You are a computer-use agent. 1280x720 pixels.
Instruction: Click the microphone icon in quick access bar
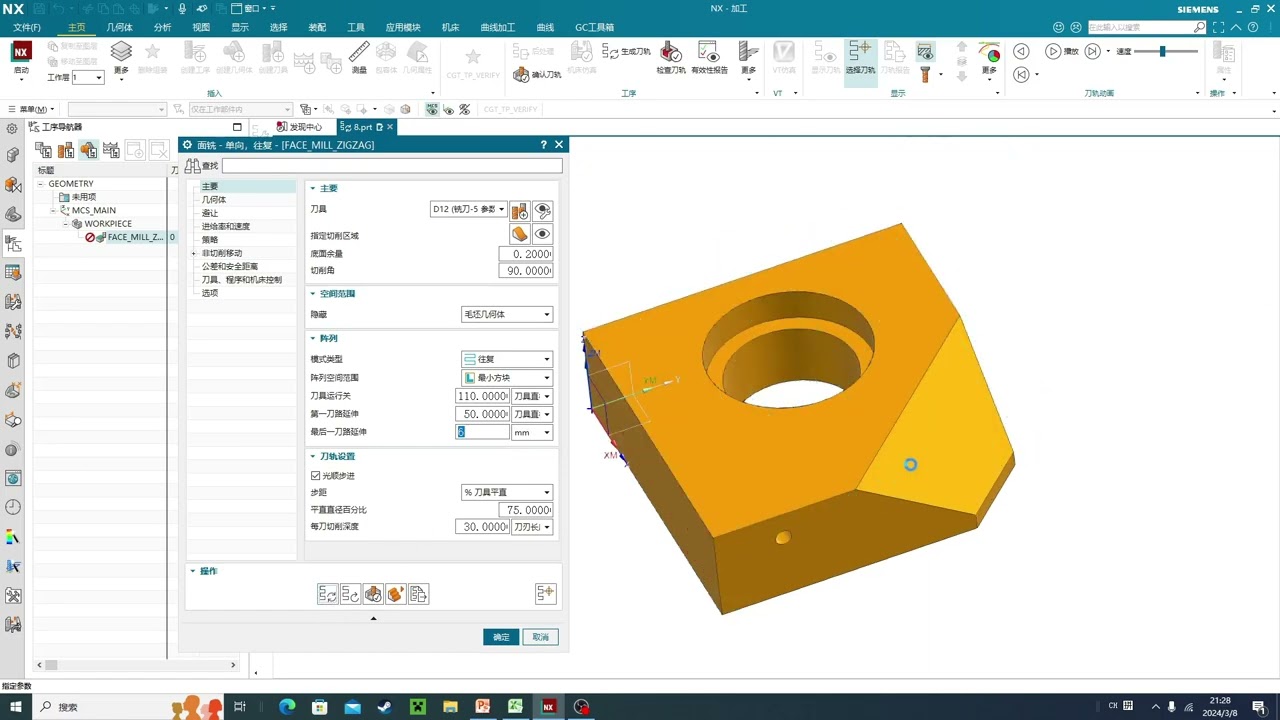tap(181, 8)
